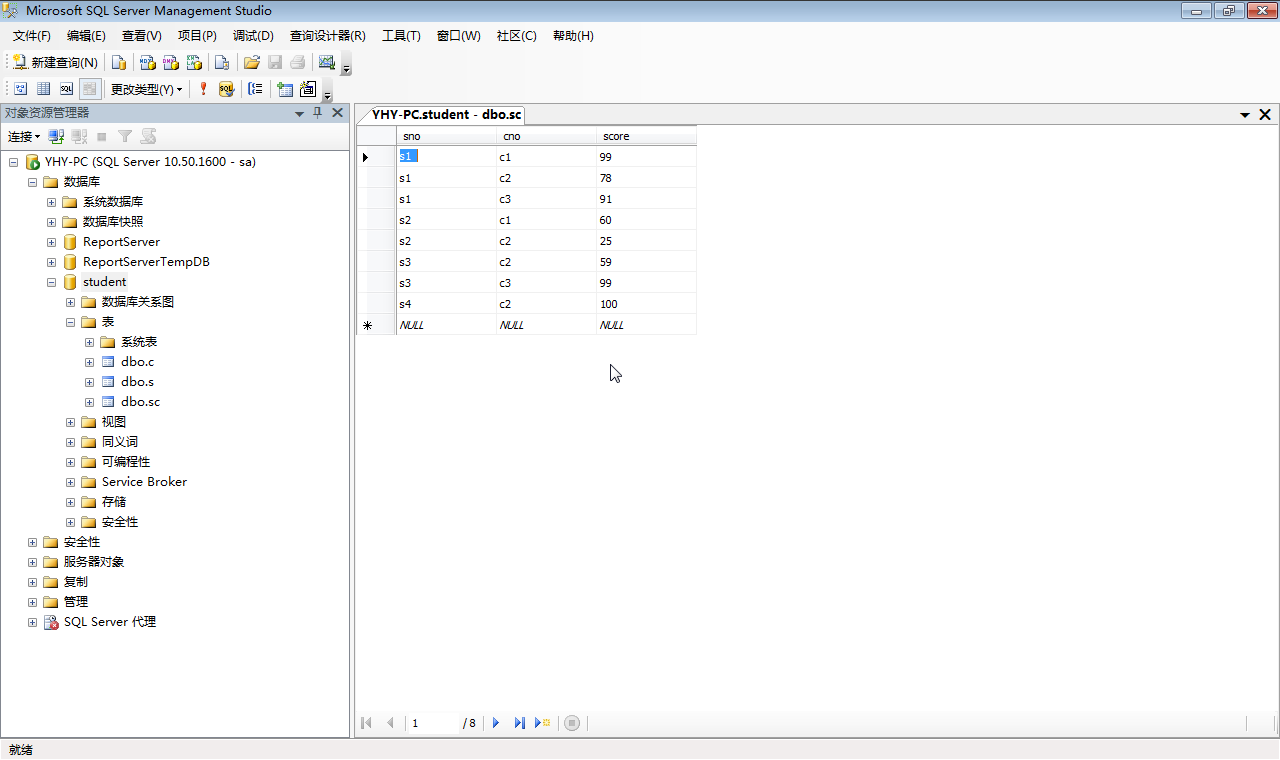Viewport: 1280px width, 760px height.
Task: Open the Change Type (更改类型) dropdown
Action: tap(146, 89)
